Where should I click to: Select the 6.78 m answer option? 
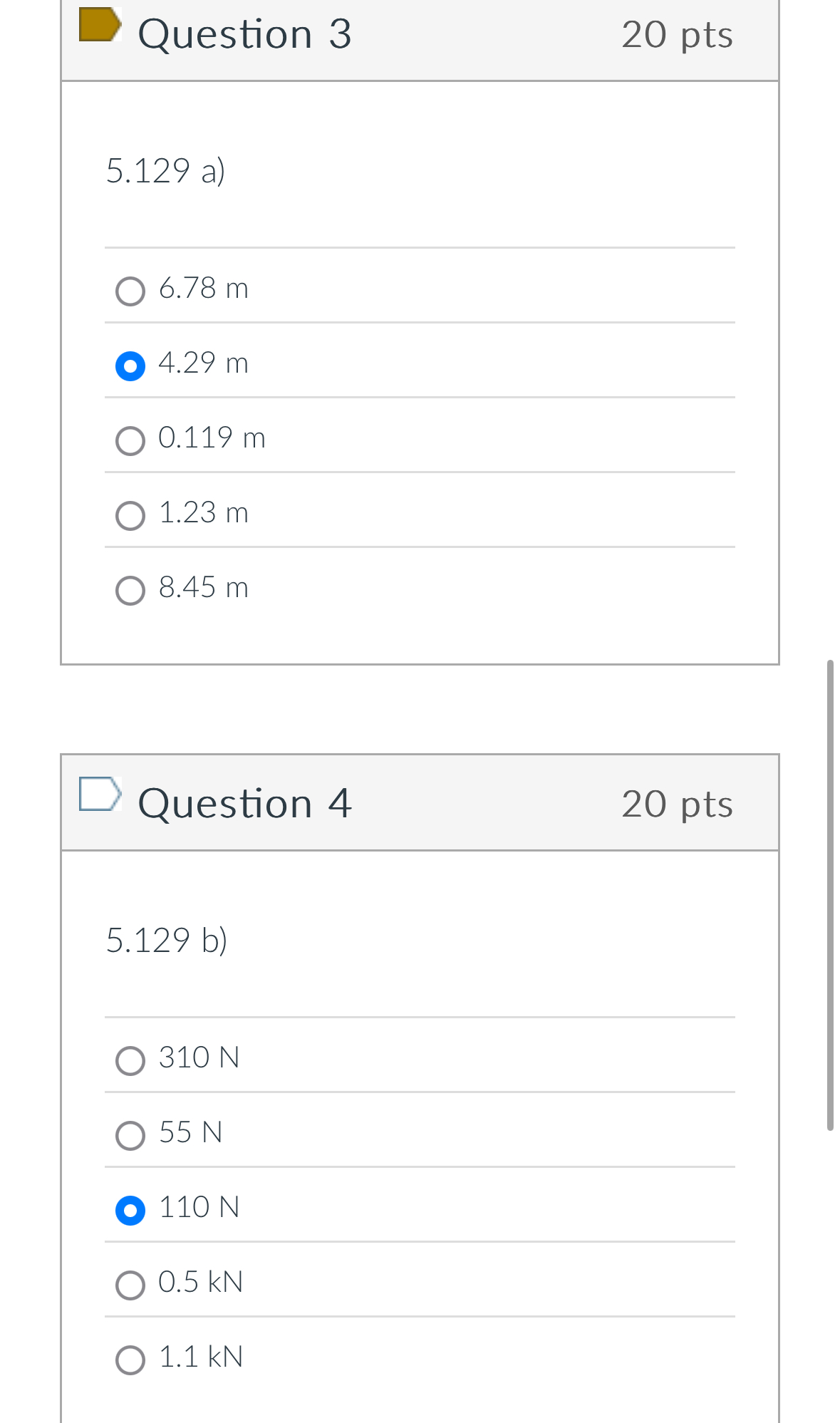pyautogui.click(x=130, y=290)
